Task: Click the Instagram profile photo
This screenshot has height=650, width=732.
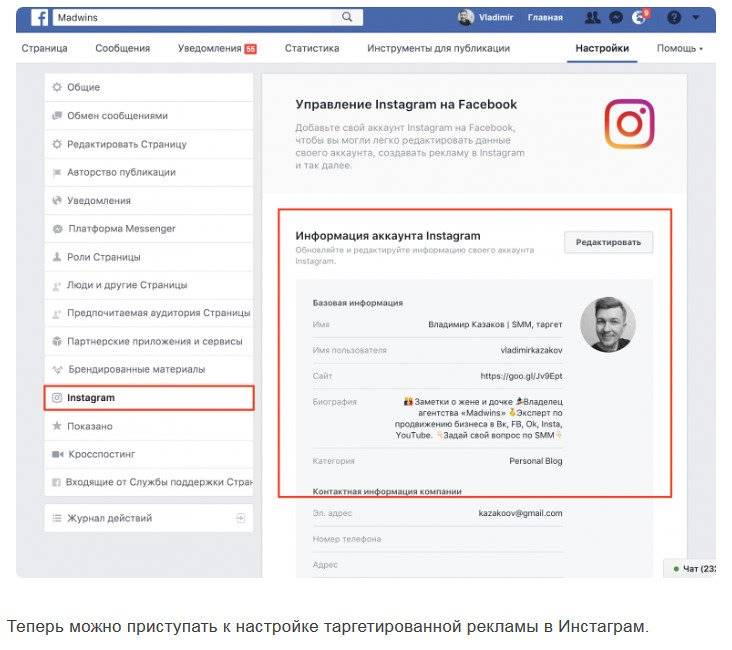Action: point(608,325)
